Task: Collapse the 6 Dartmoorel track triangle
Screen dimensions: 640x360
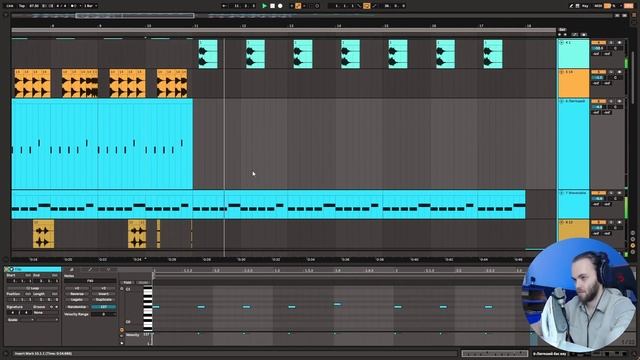Action: click(562, 101)
